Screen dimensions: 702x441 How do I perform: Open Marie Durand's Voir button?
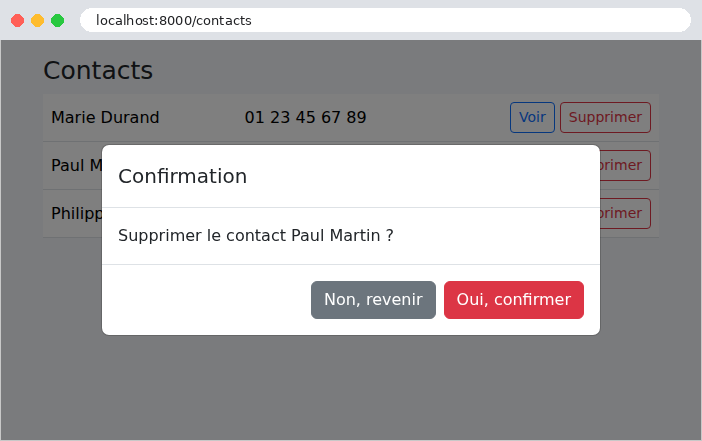point(532,117)
